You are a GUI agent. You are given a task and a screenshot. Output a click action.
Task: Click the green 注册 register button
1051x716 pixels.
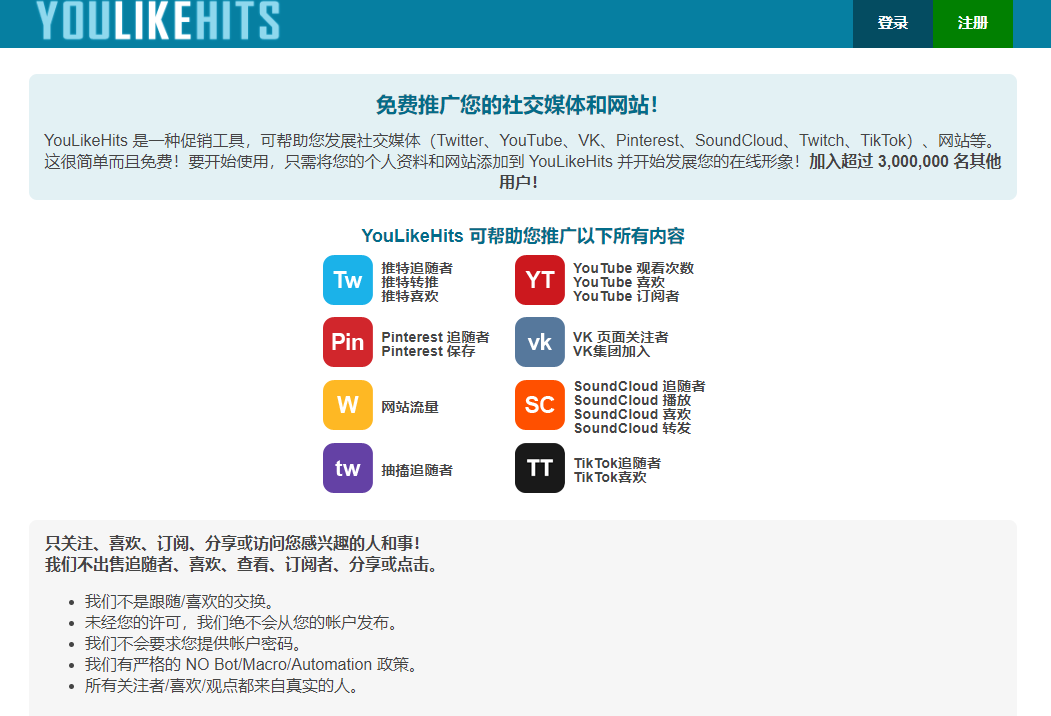(972, 23)
